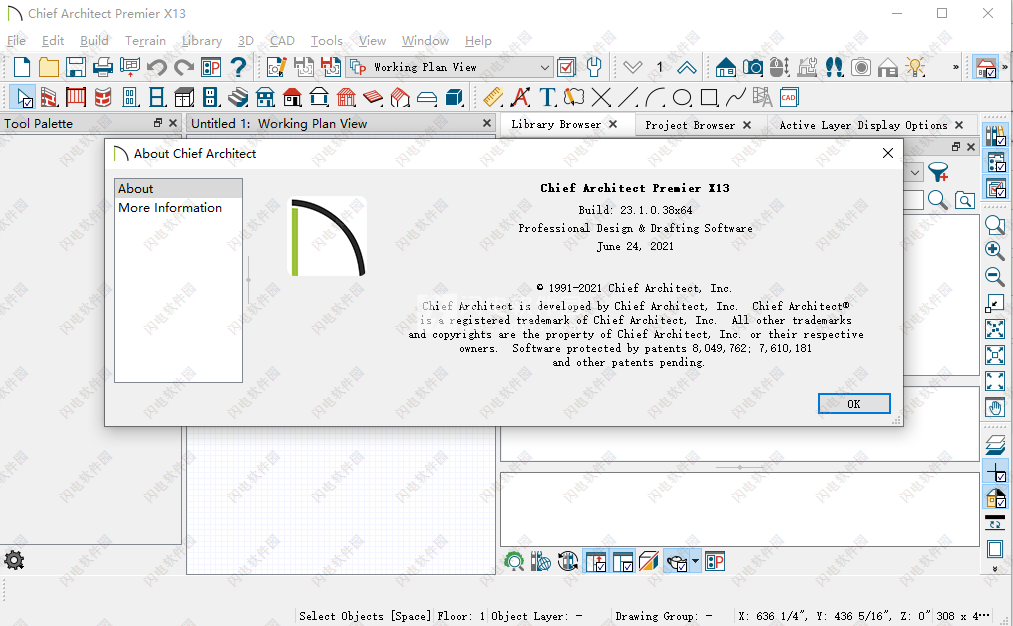Close the About Chief Architect dialog
The height and width of the screenshot is (626, 1013).
(x=888, y=153)
